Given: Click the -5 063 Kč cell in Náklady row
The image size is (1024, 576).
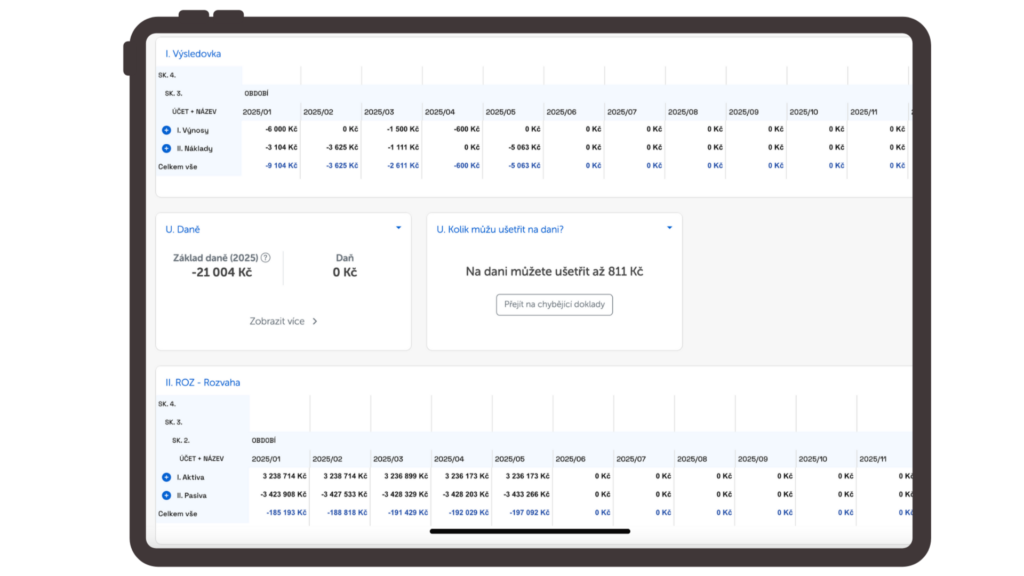Looking at the screenshot, I should (524, 148).
